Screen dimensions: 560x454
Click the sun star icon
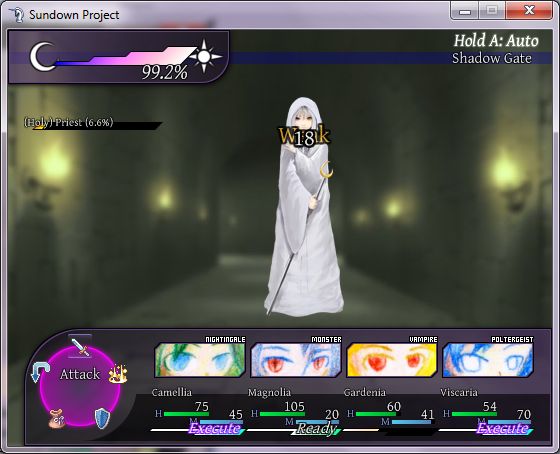[x=204, y=56]
